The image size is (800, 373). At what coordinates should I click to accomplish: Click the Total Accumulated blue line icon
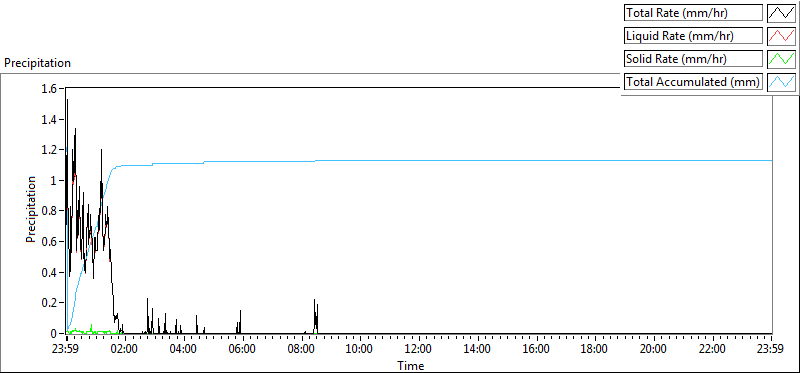(782, 82)
